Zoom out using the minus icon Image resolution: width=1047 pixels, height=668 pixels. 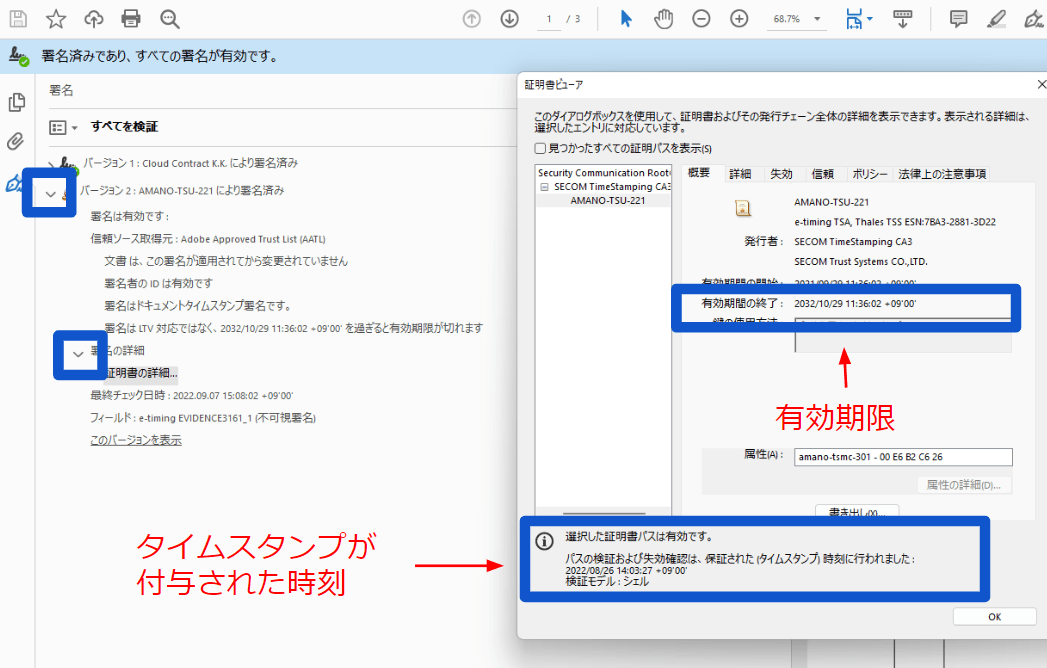(701, 18)
